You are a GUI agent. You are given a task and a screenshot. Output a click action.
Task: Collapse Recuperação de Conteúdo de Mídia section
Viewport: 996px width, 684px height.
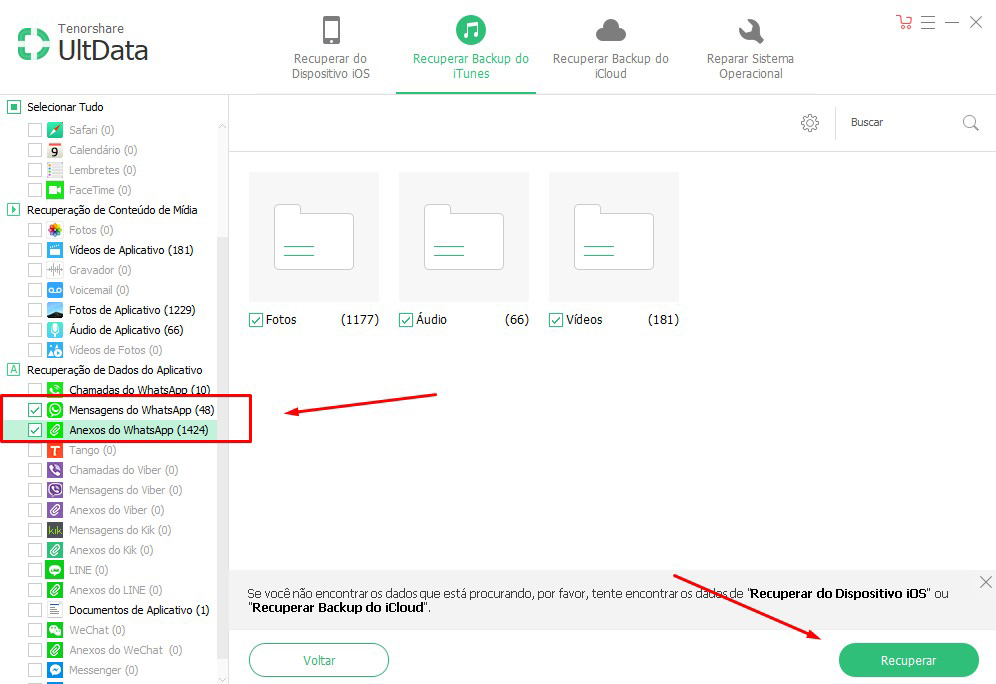point(13,210)
